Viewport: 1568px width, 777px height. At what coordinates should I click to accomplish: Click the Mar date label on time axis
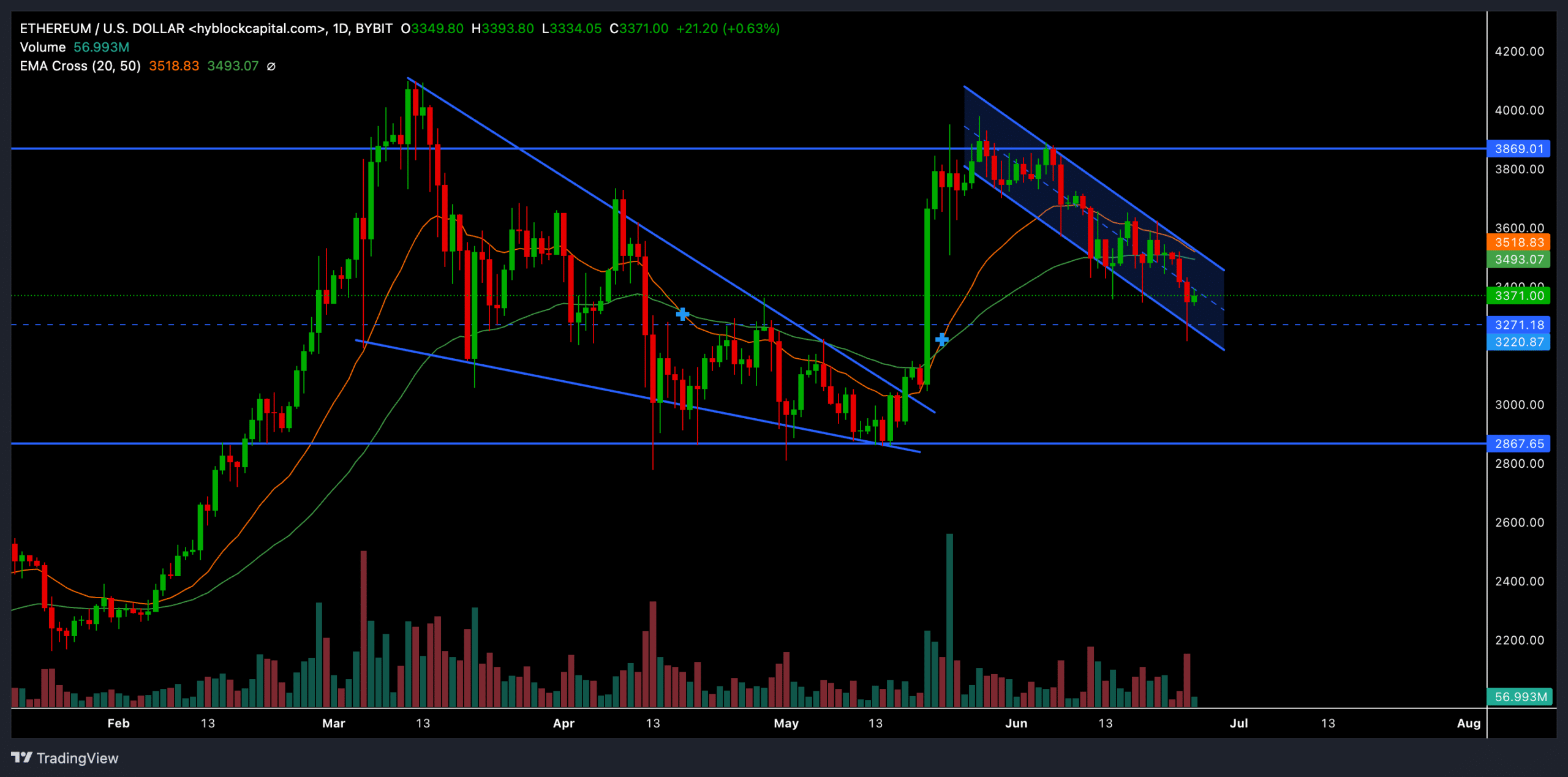(x=334, y=723)
